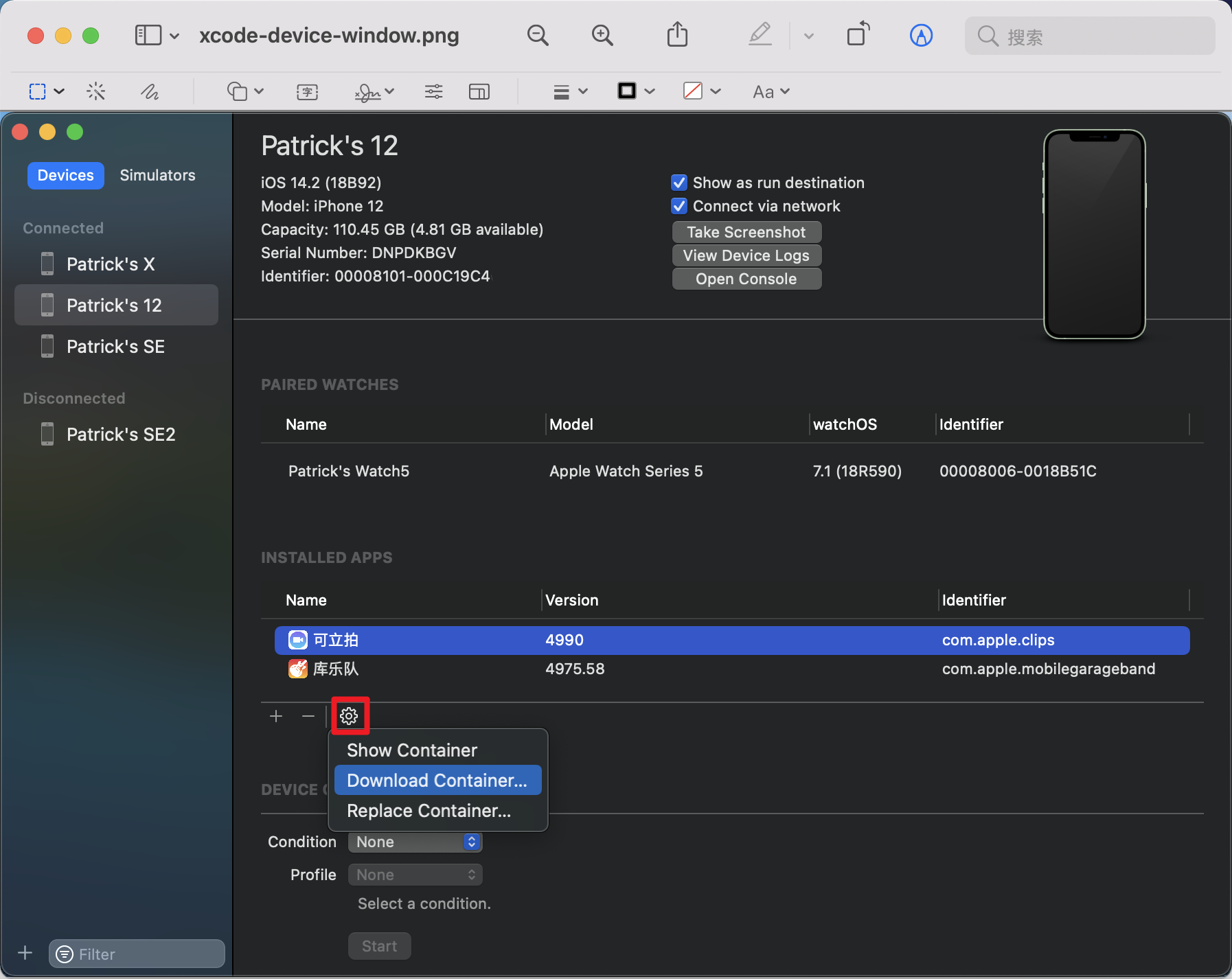Open the border color dropdown chevron

click(x=650, y=91)
